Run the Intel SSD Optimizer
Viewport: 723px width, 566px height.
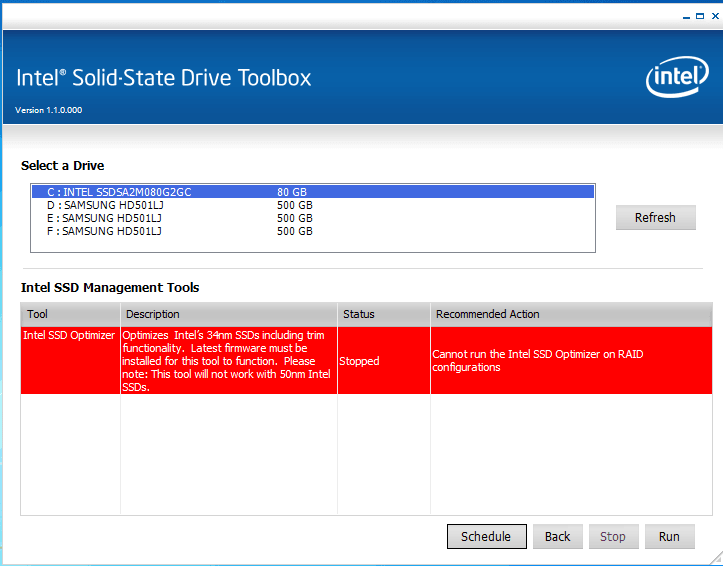[x=670, y=537]
